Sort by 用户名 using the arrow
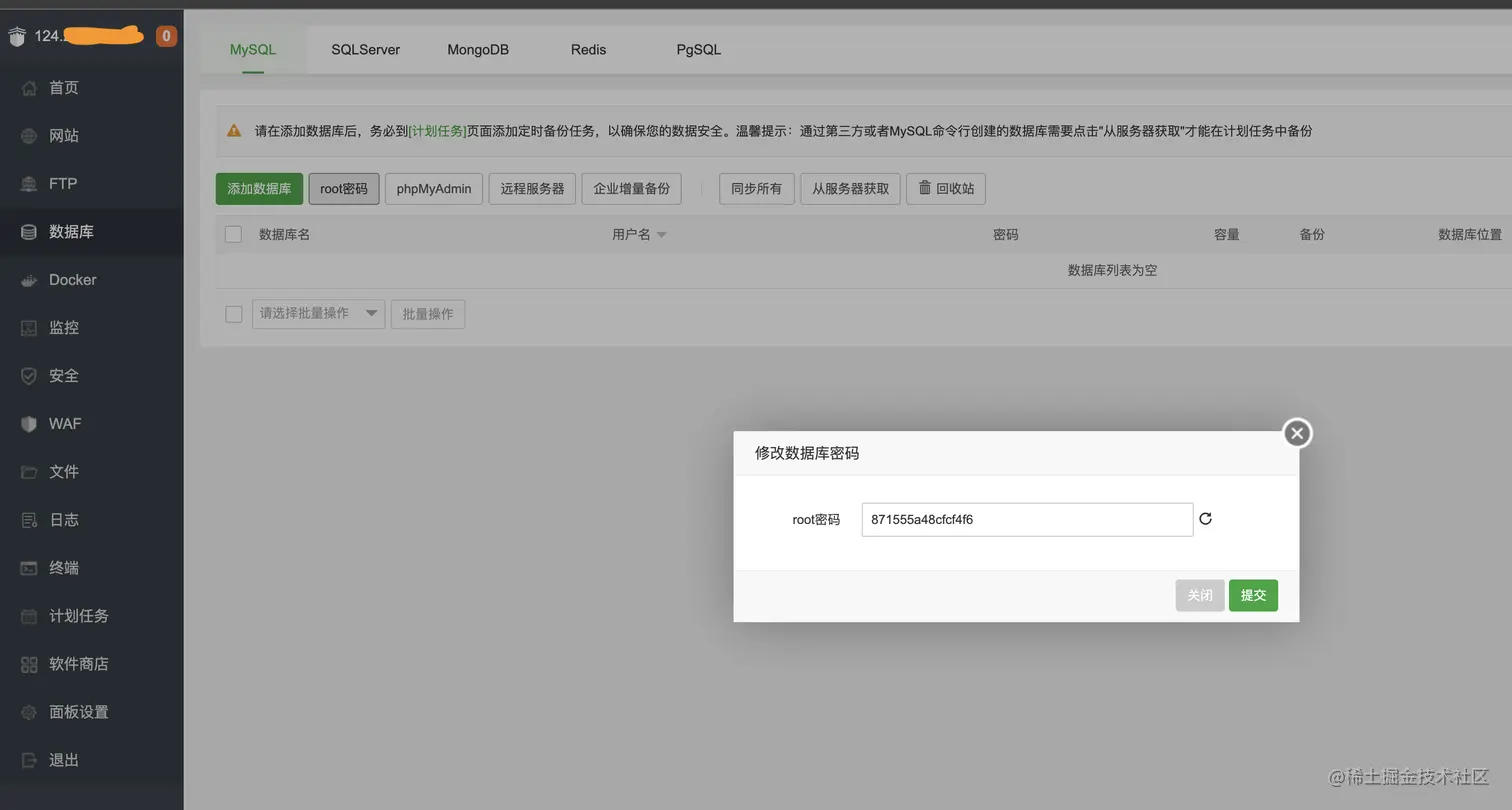Screen dimensions: 1512x810 [x=661, y=235]
